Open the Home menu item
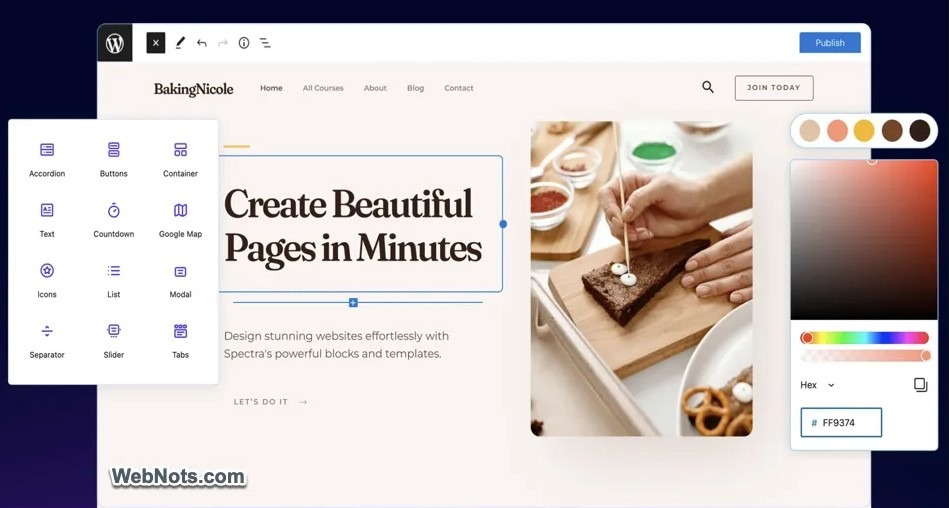 271,88
